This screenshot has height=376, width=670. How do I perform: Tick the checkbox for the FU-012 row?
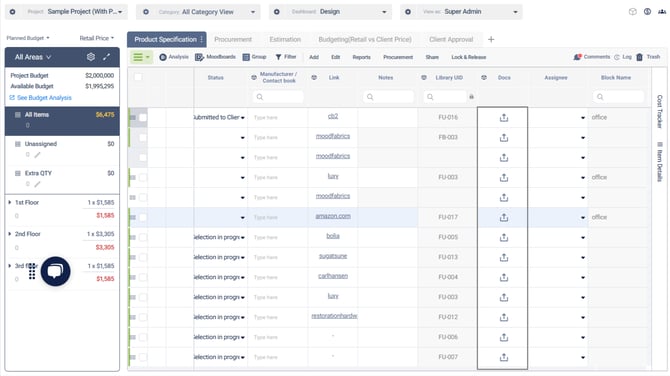click(x=143, y=317)
